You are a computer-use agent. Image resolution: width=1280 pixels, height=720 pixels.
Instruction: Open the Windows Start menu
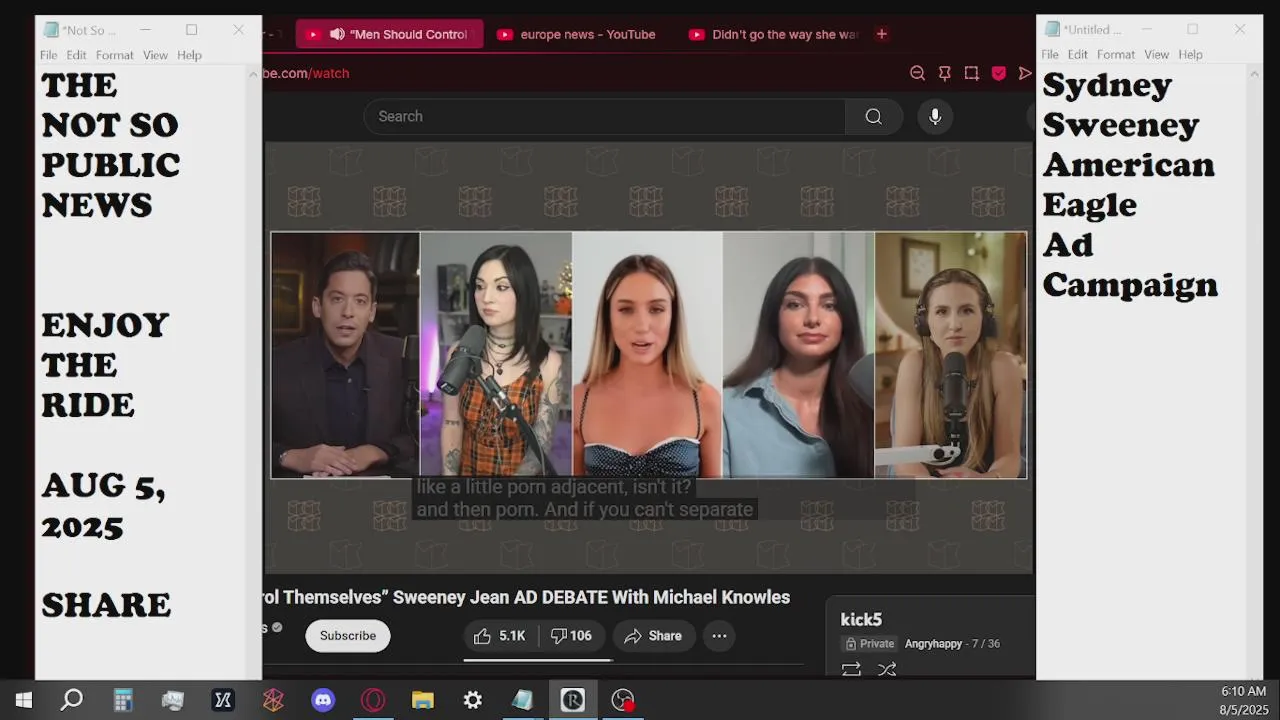[x=24, y=700]
